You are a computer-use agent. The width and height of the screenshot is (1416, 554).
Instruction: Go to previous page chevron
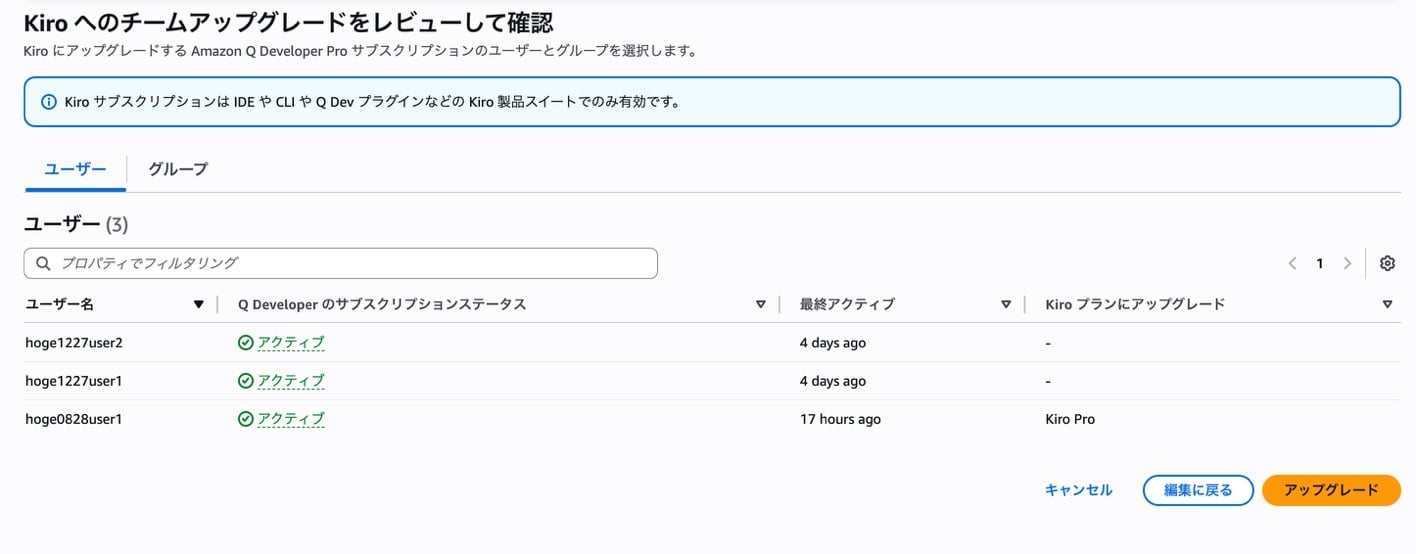pyautogui.click(x=1292, y=263)
